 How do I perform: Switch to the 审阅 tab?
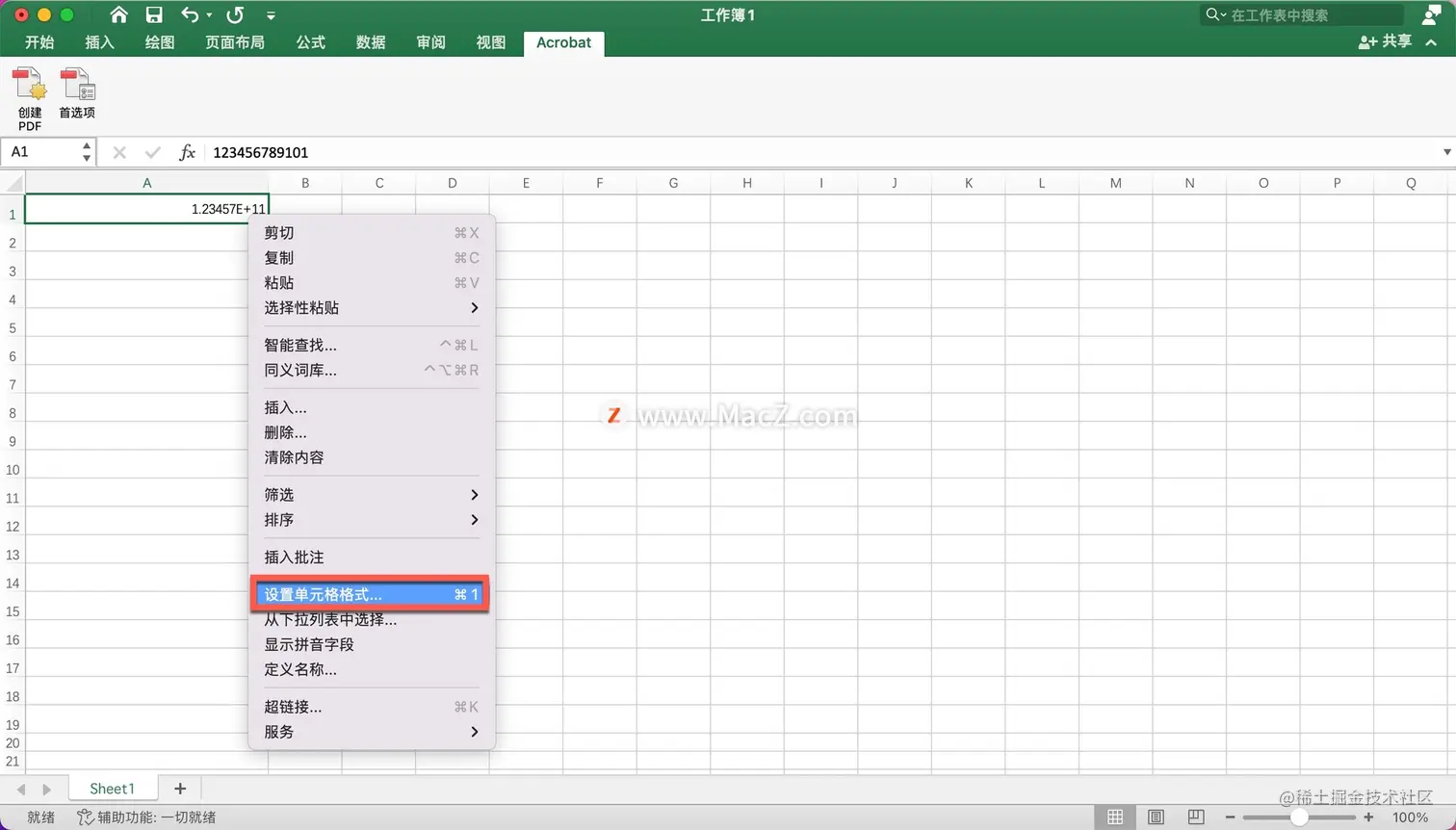coord(430,42)
